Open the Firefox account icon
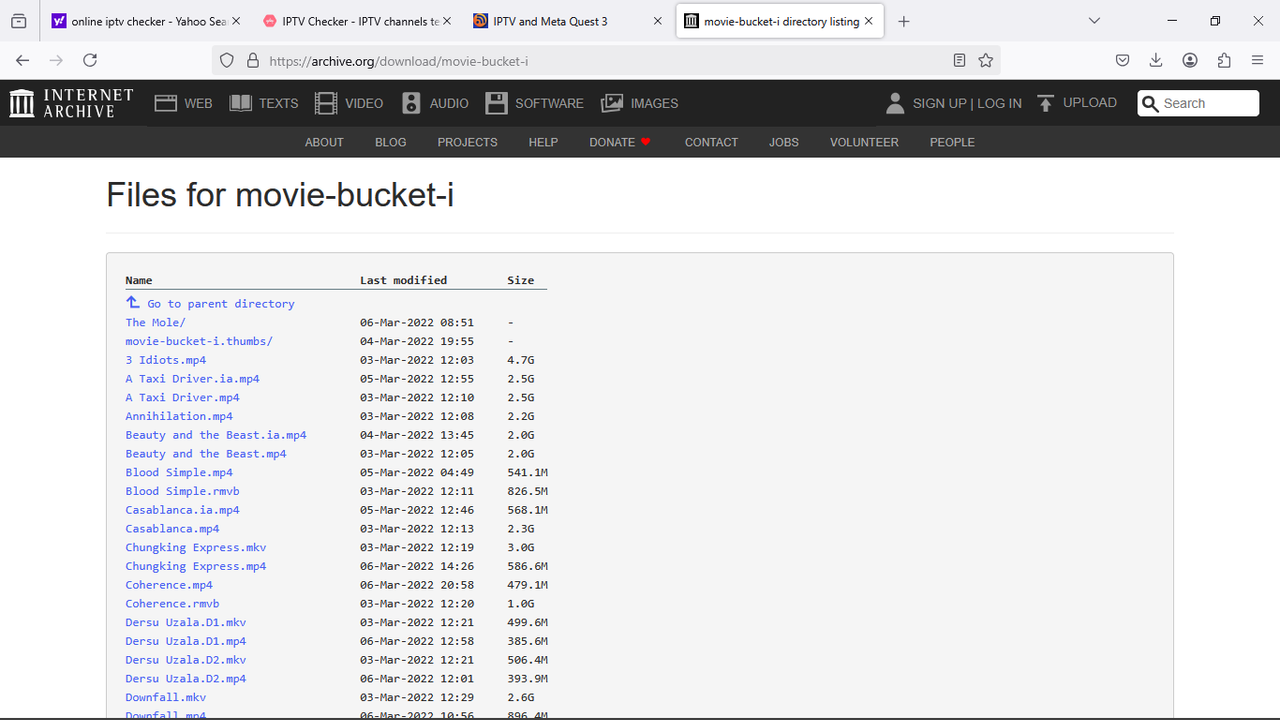The width and height of the screenshot is (1280, 720). 1190,60
